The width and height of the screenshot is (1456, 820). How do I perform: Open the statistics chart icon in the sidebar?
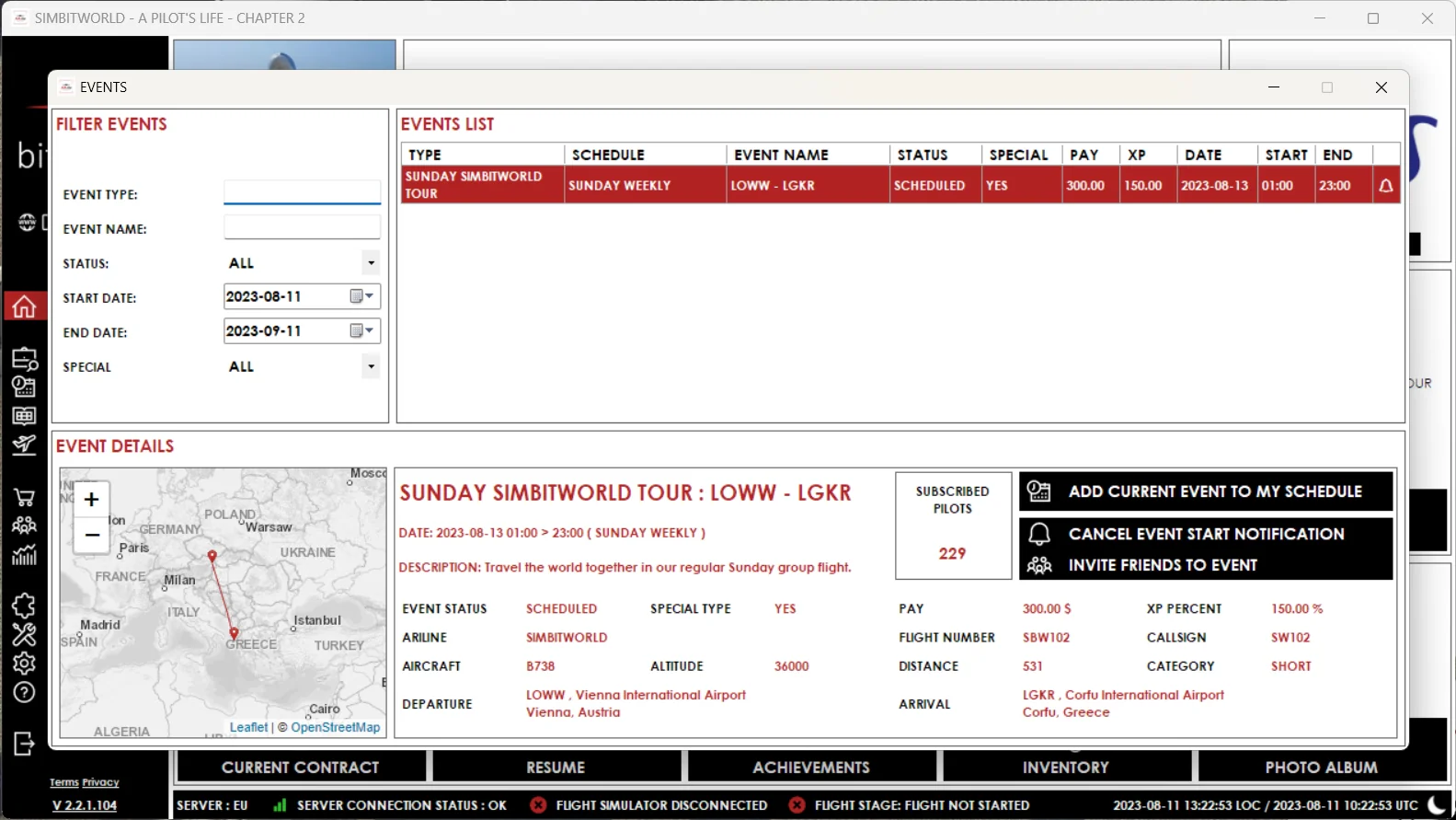pos(24,555)
